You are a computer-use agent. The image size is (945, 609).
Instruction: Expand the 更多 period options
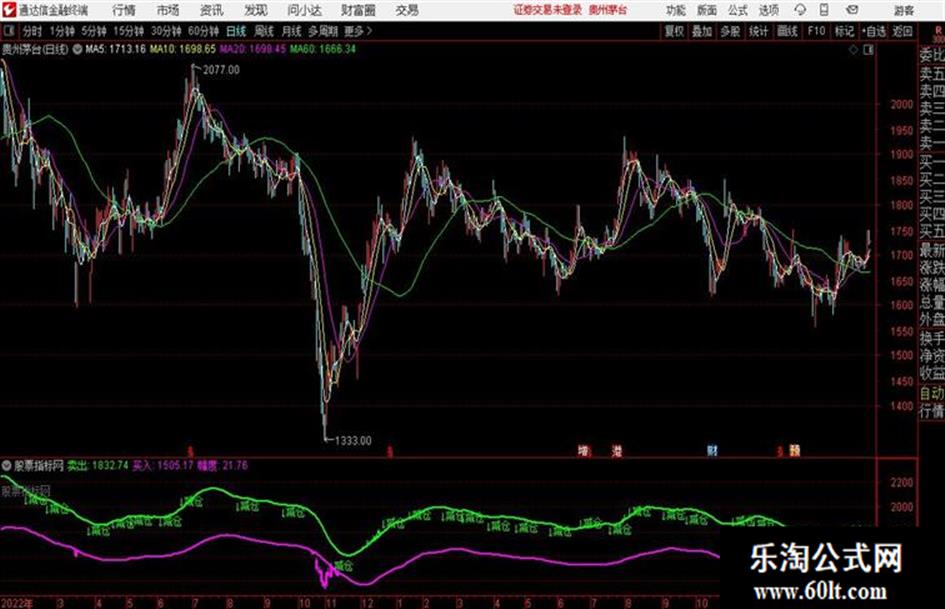pyautogui.click(x=358, y=31)
